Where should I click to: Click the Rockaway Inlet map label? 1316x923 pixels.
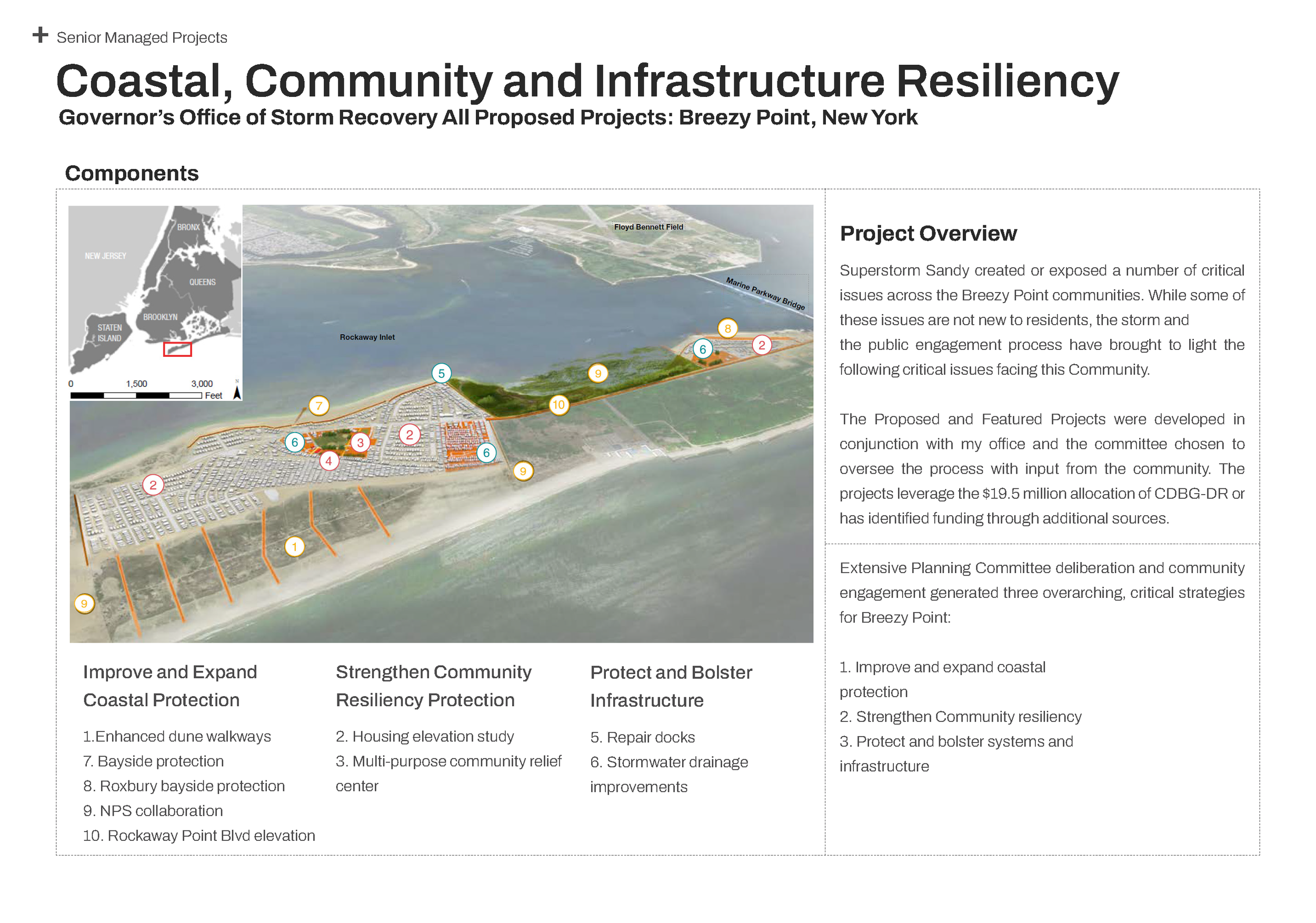367,337
